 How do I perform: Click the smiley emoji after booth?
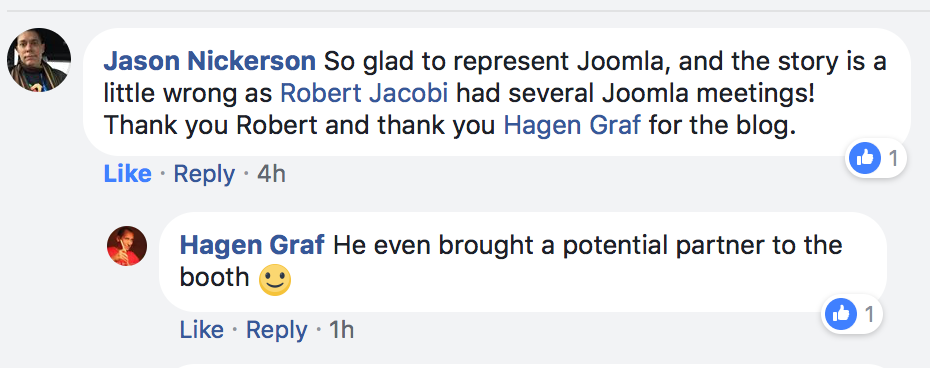[275, 279]
